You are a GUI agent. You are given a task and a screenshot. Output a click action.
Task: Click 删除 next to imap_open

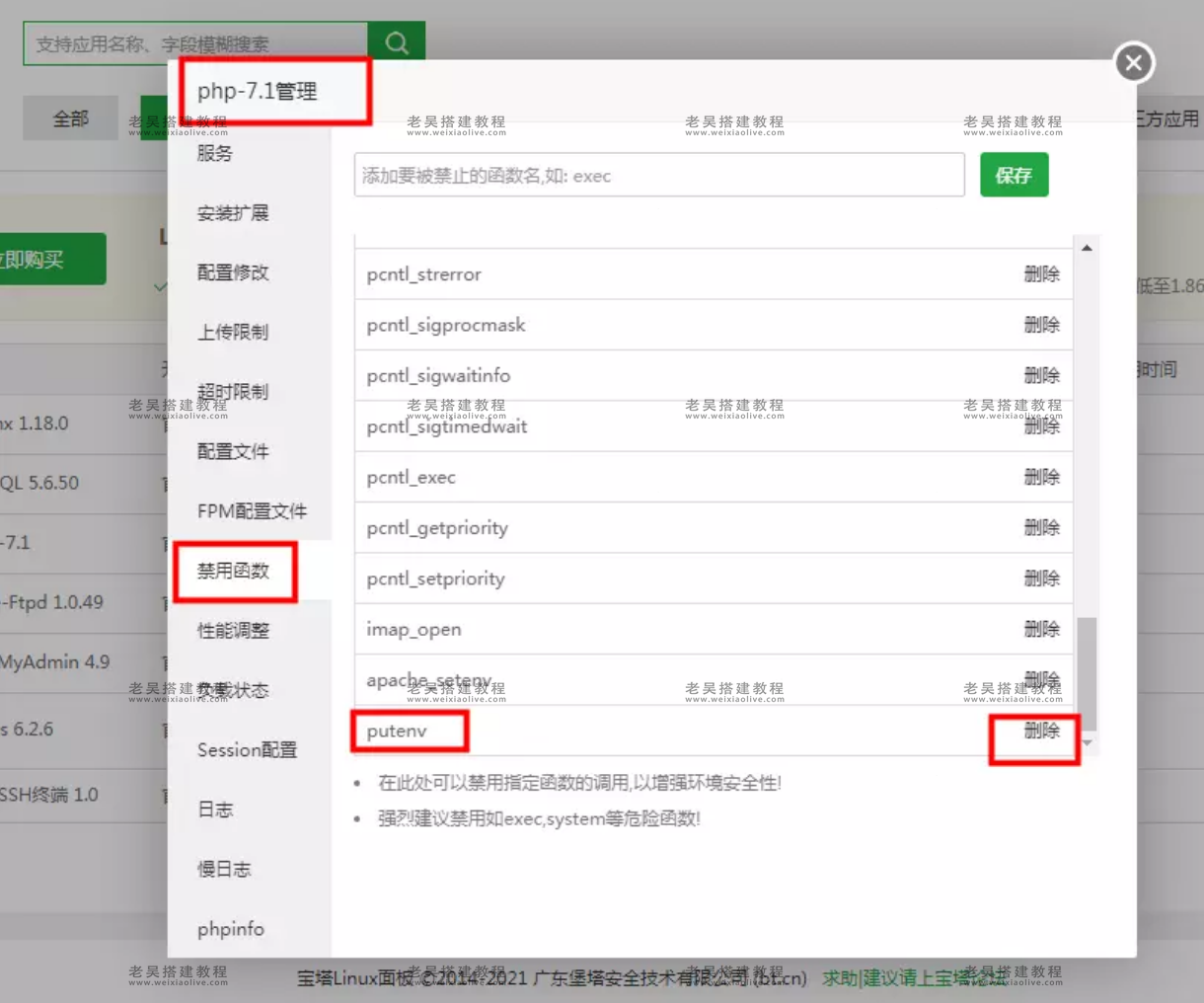(1042, 629)
